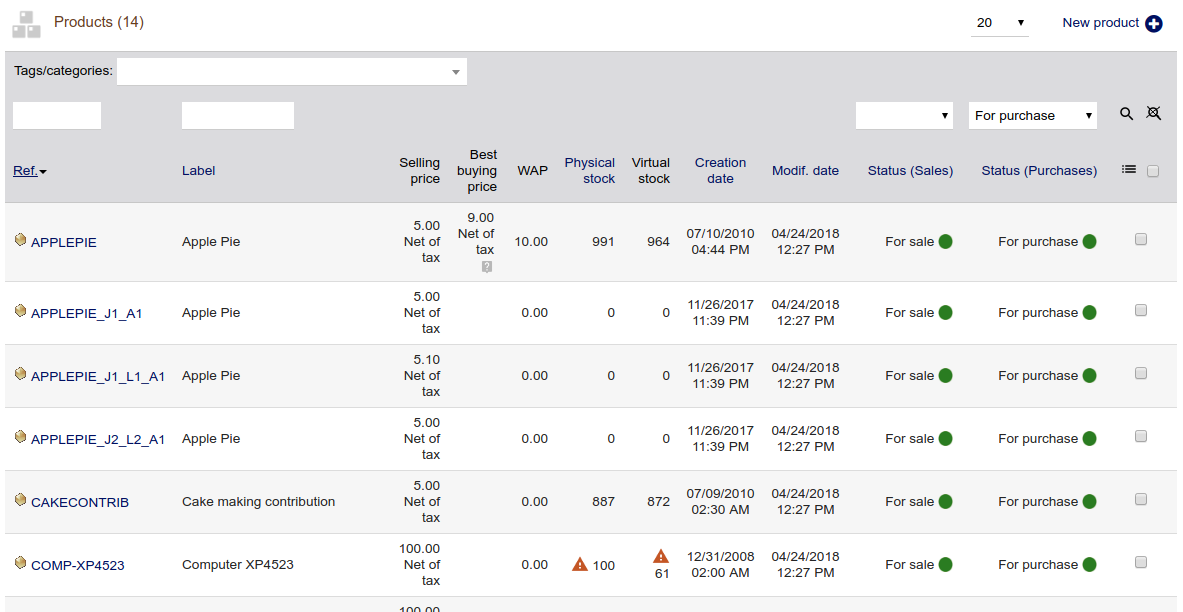Open the page size dropdown showing 20
This screenshot has width=1183, height=612.
[999, 23]
